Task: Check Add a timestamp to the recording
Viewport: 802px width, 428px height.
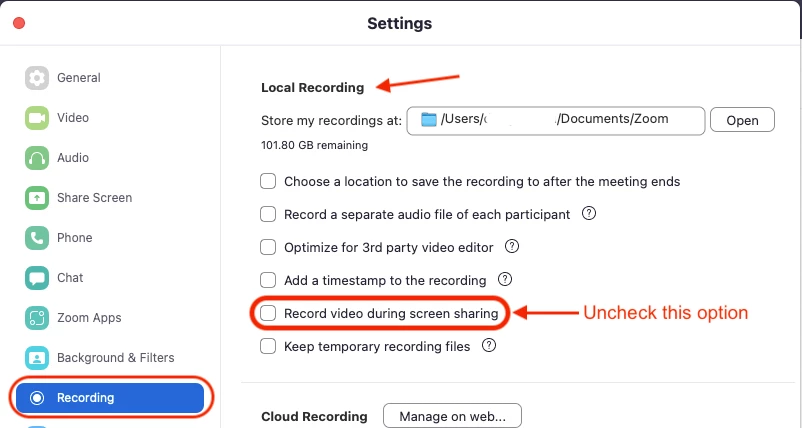Action: pos(268,280)
